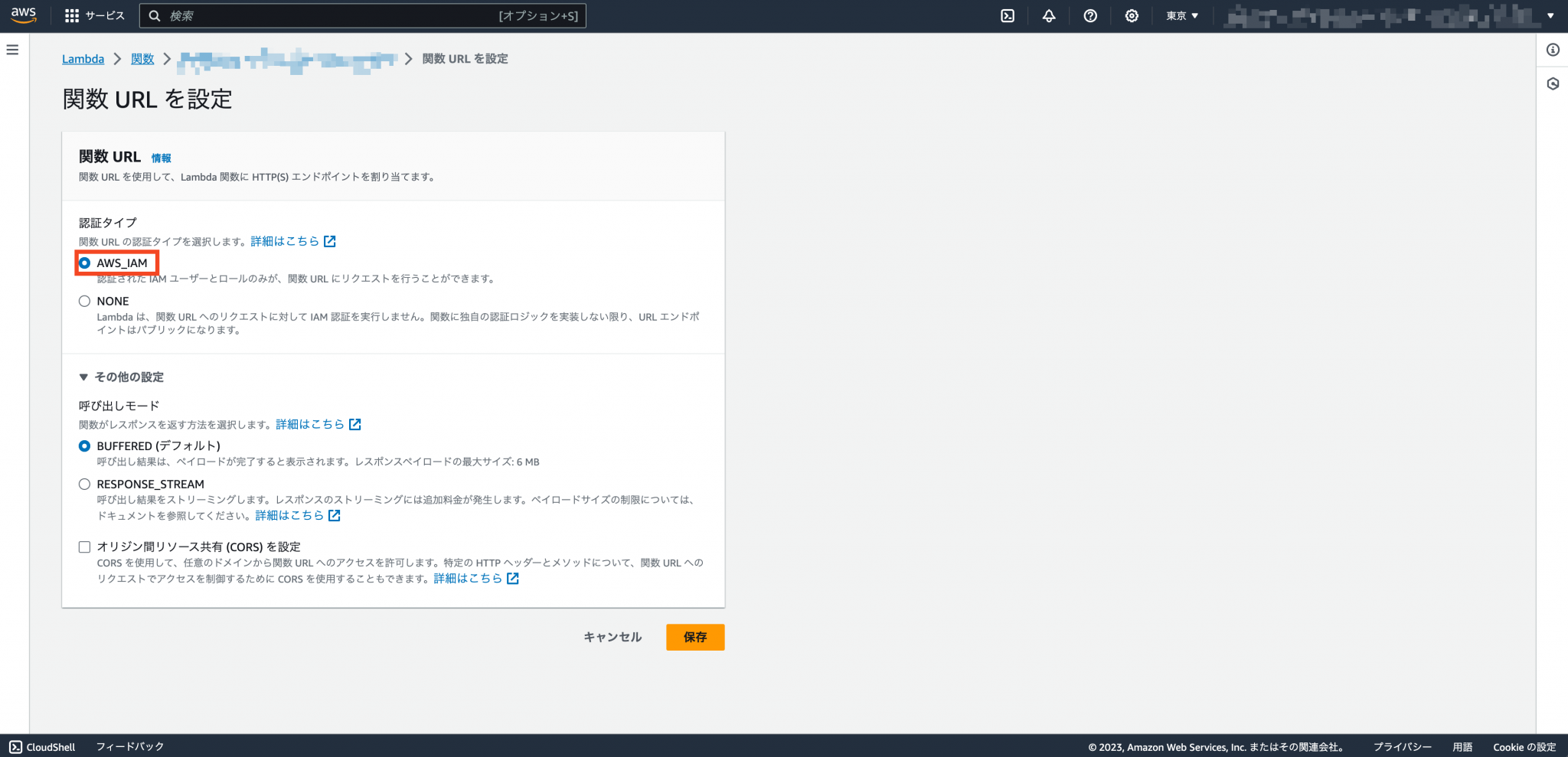Click the AWS logo to go home
1568x757 pixels.
22,15
